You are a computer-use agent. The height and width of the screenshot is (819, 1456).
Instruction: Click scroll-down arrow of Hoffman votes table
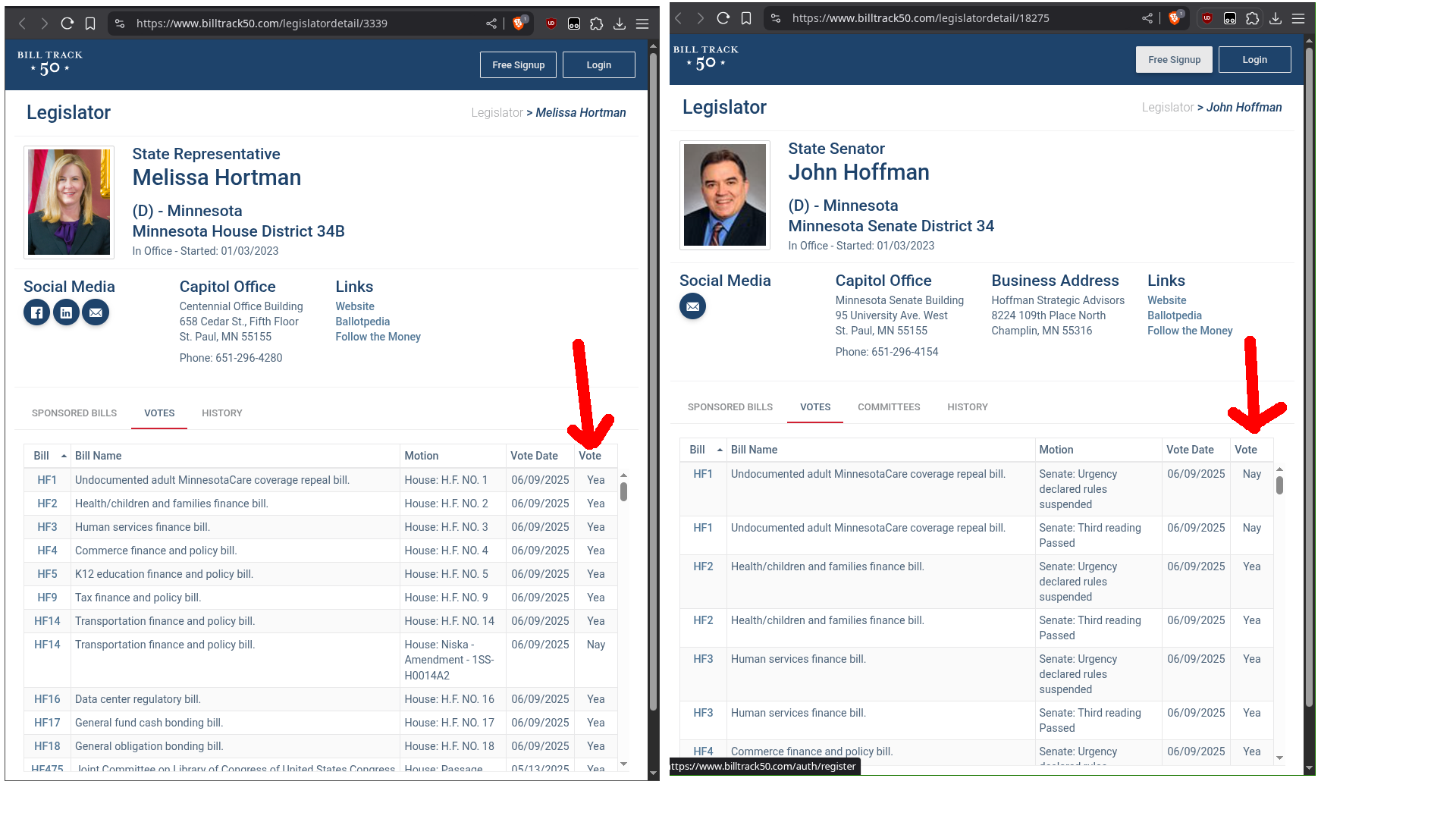click(x=1279, y=758)
